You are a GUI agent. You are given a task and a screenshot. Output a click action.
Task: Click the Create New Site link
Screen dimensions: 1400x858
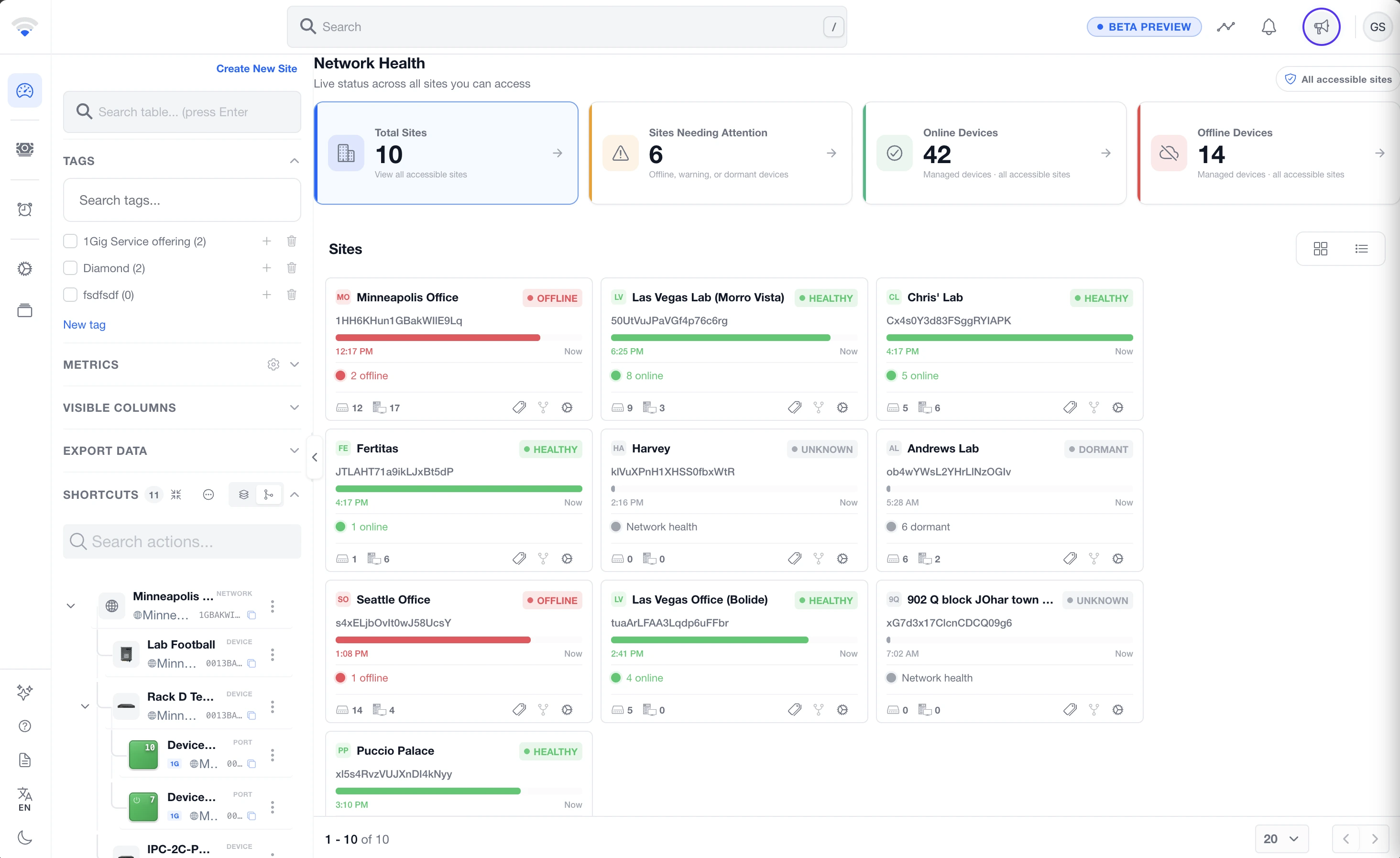click(256, 68)
